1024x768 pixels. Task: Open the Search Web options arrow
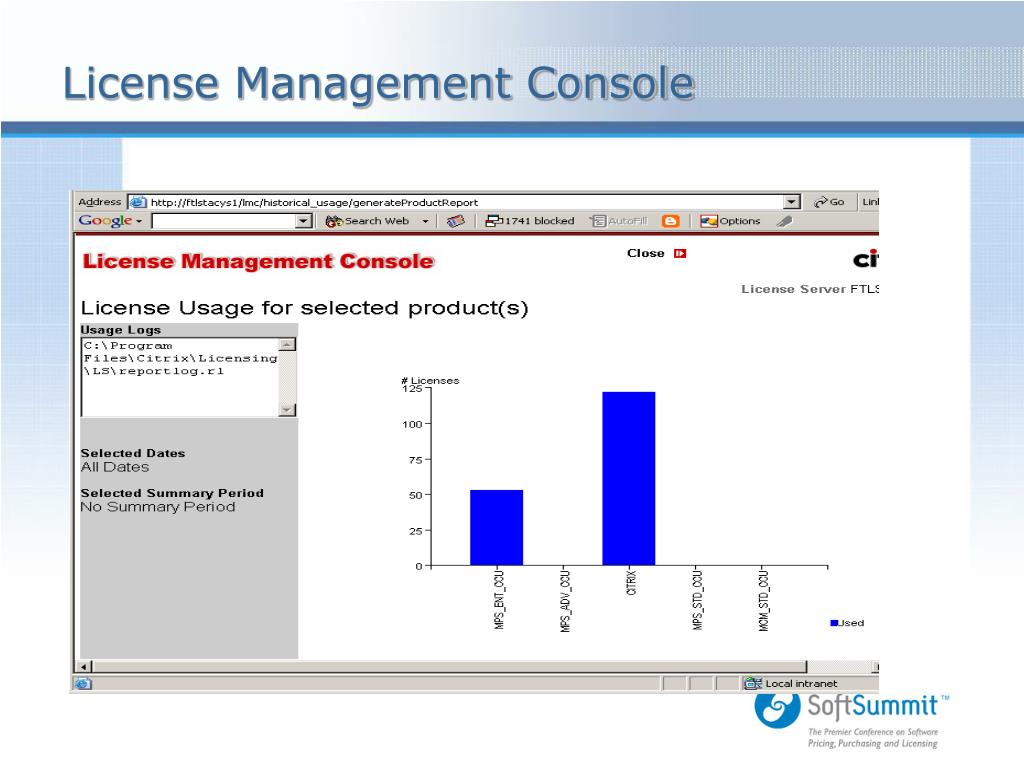point(425,221)
